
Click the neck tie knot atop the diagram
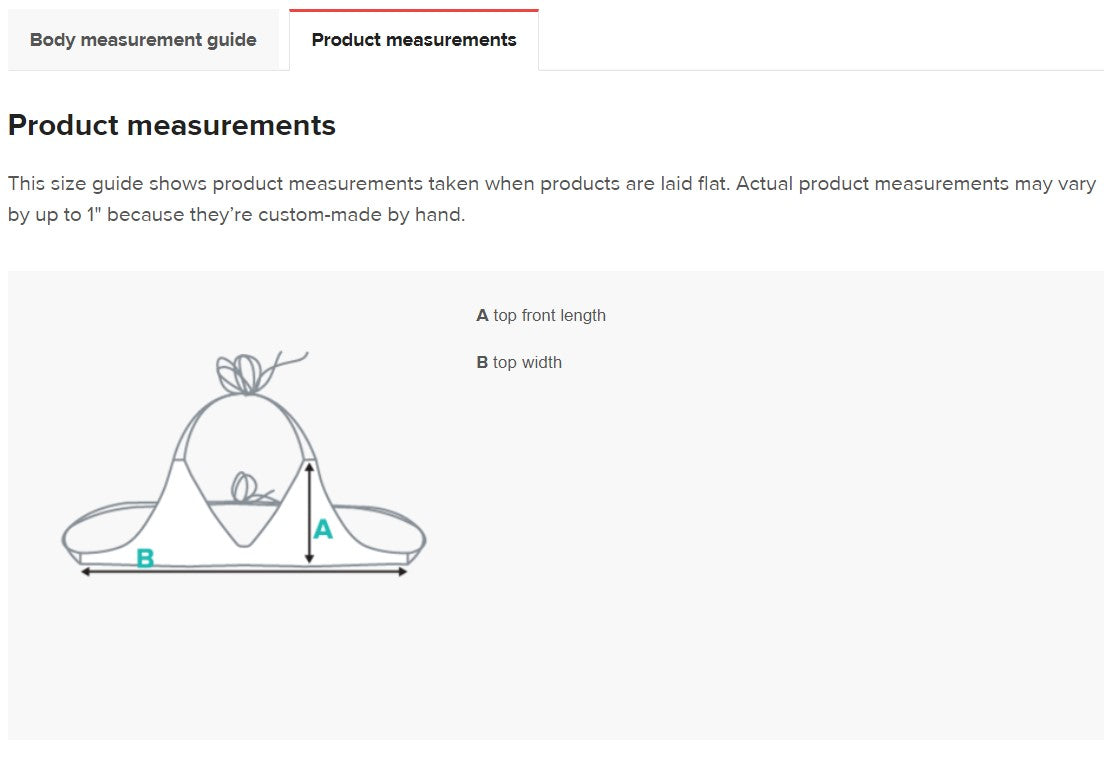pyautogui.click(x=239, y=373)
